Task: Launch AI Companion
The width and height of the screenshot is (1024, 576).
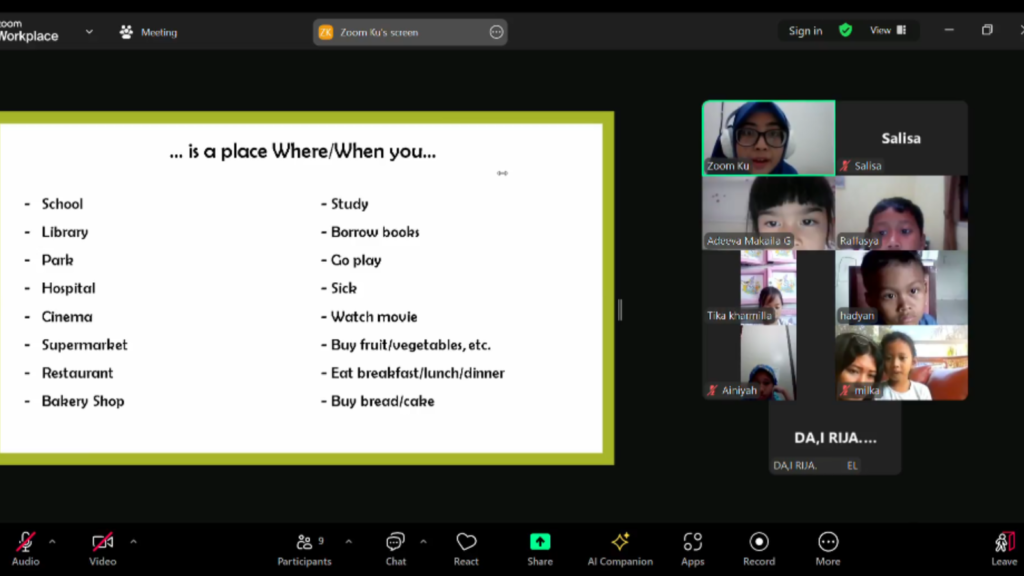Action: (620, 548)
